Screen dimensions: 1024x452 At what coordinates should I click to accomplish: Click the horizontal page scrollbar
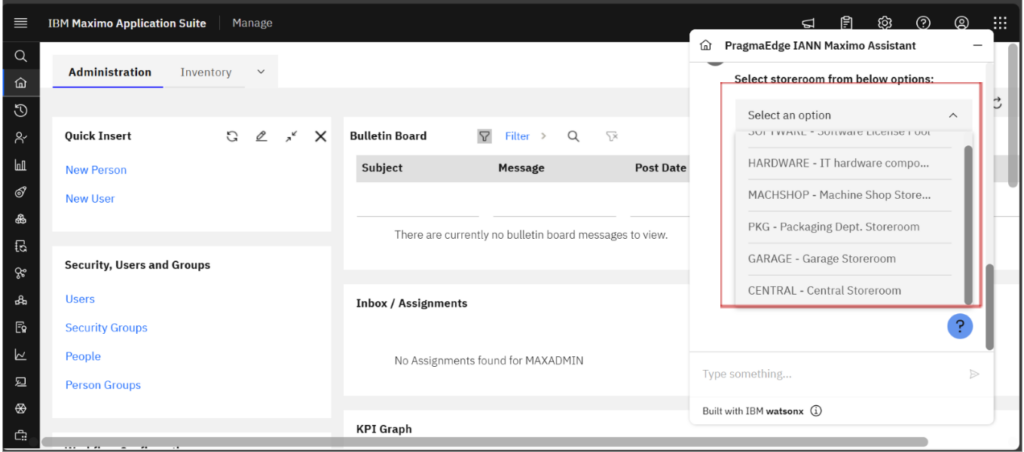(485, 442)
